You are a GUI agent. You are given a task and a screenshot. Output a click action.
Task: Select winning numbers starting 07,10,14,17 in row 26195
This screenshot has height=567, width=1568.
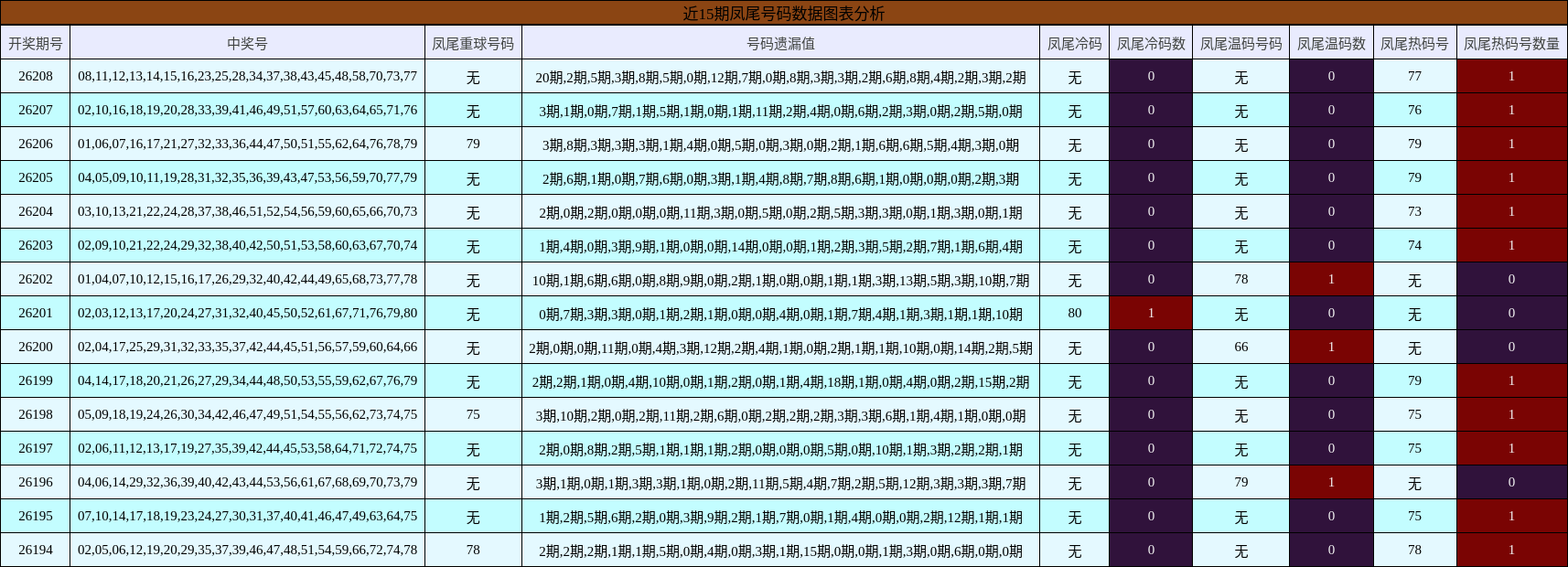click(247, 517)
